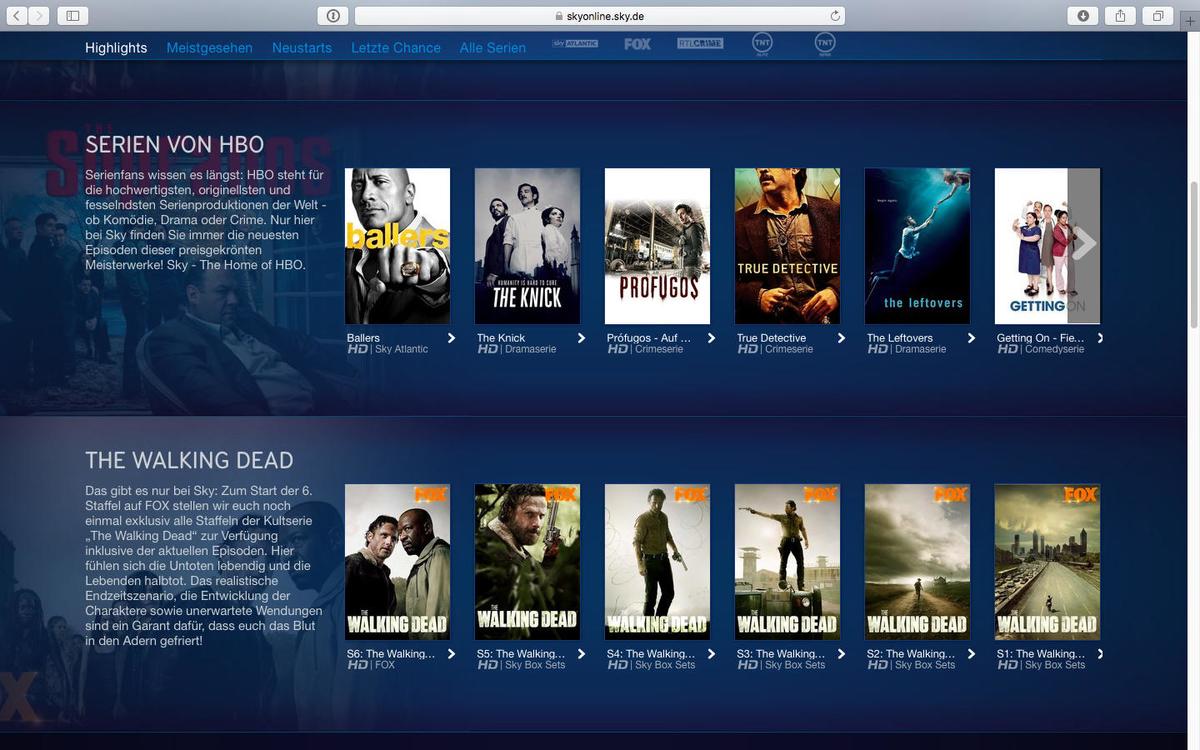
Task: Click the address bar showing skyonline.sky.de
Action: point(600,16)
